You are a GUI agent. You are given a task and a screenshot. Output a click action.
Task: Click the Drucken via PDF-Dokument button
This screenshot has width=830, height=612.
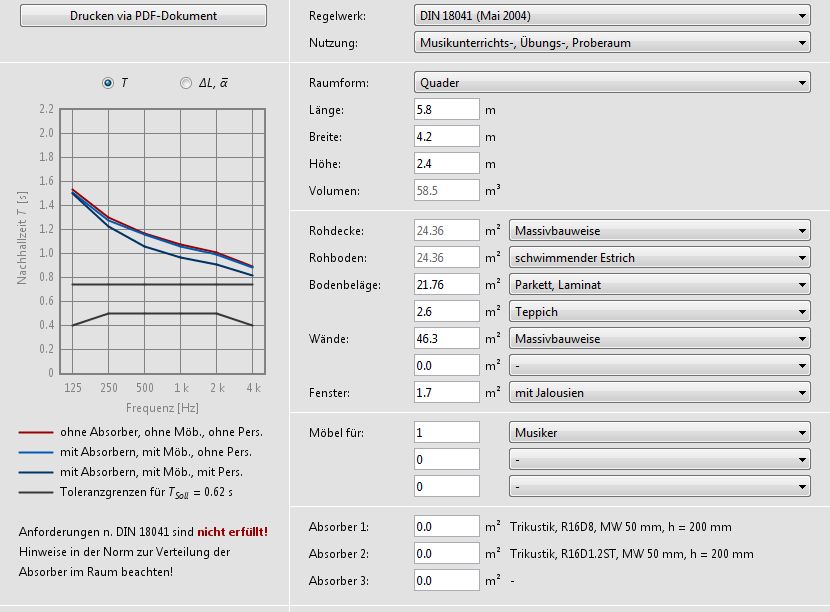[x=143, y=15]
